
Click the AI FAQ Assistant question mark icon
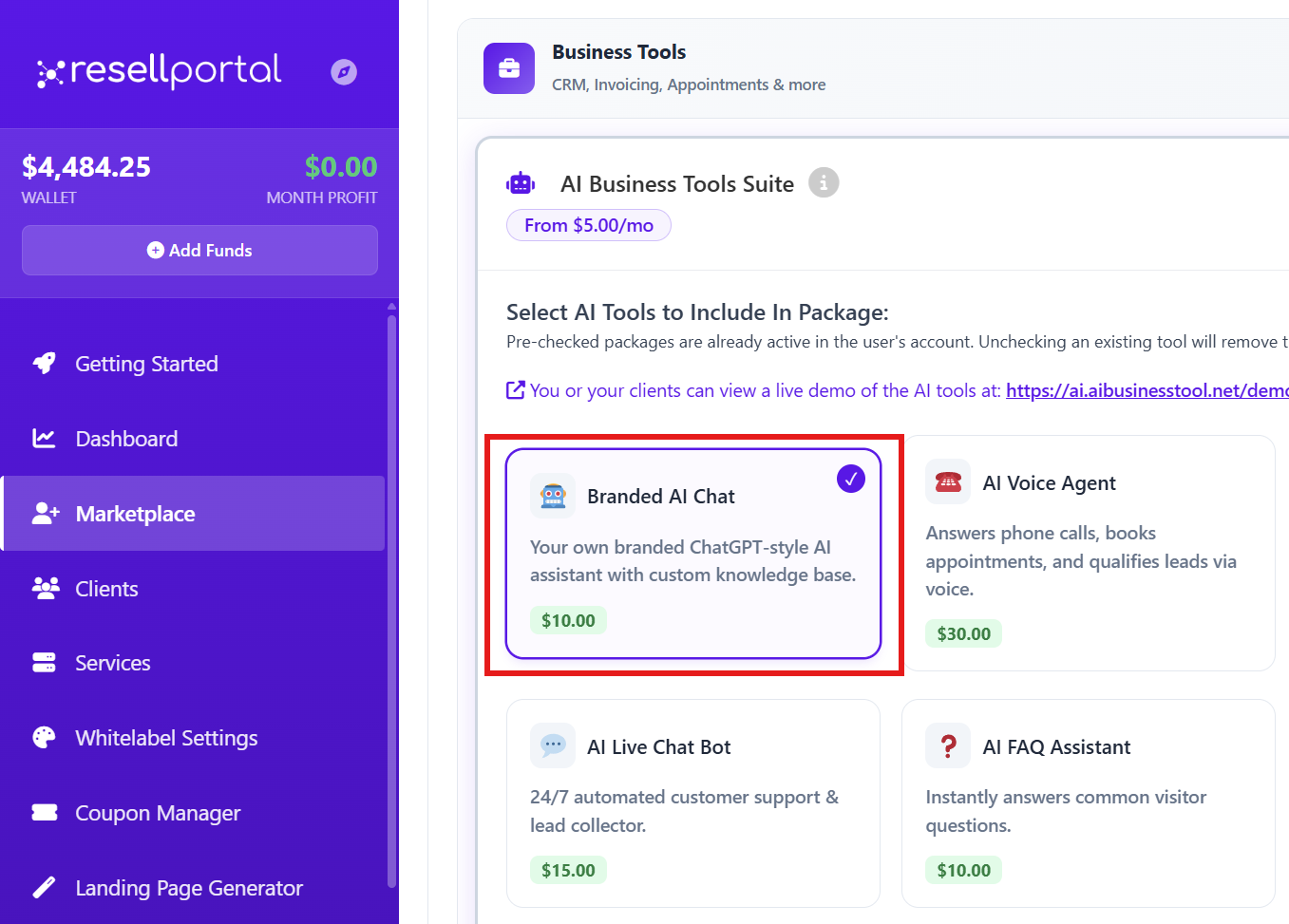[948, 745]
